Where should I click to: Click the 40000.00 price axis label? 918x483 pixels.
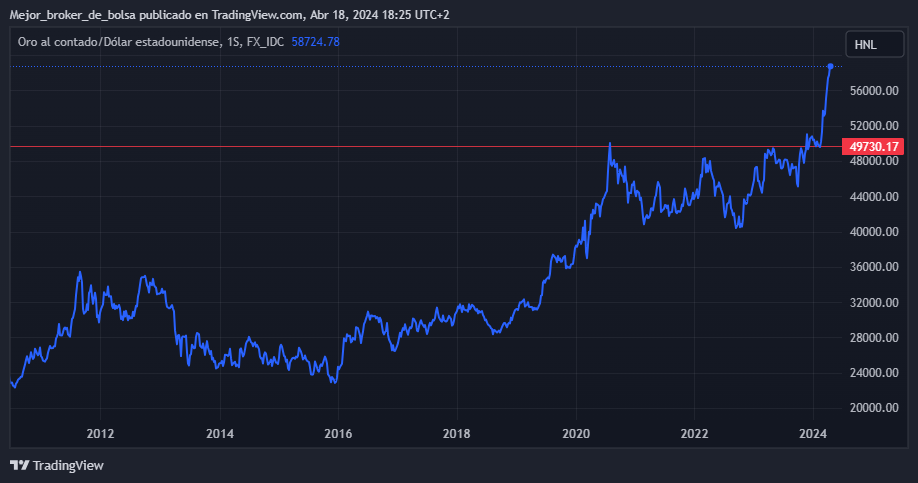(x=874, y=232)
